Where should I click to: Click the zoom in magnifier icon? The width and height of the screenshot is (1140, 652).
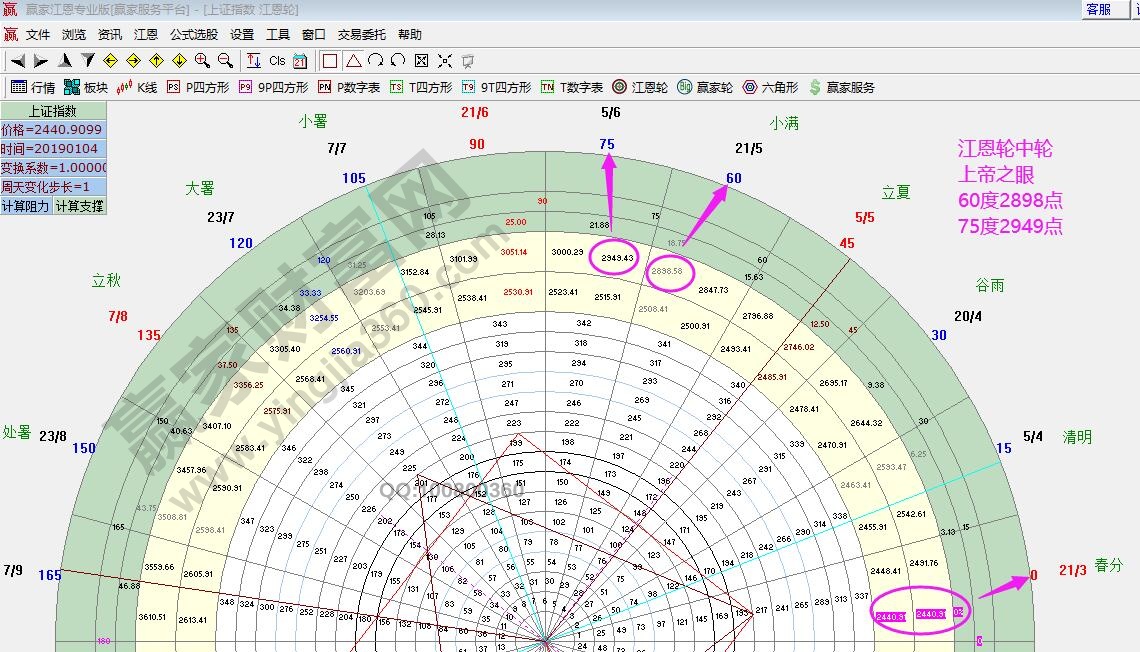(203, 61)
